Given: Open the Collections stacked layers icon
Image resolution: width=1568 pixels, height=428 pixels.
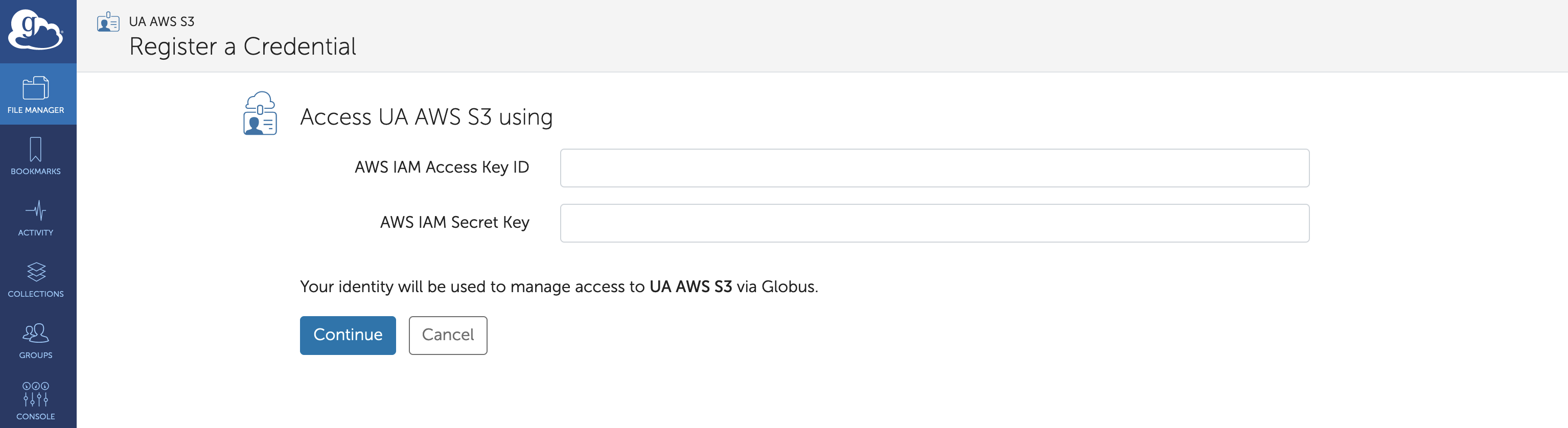Looking at the screenshot, I should pyautogui.click(x=36, y=272).
